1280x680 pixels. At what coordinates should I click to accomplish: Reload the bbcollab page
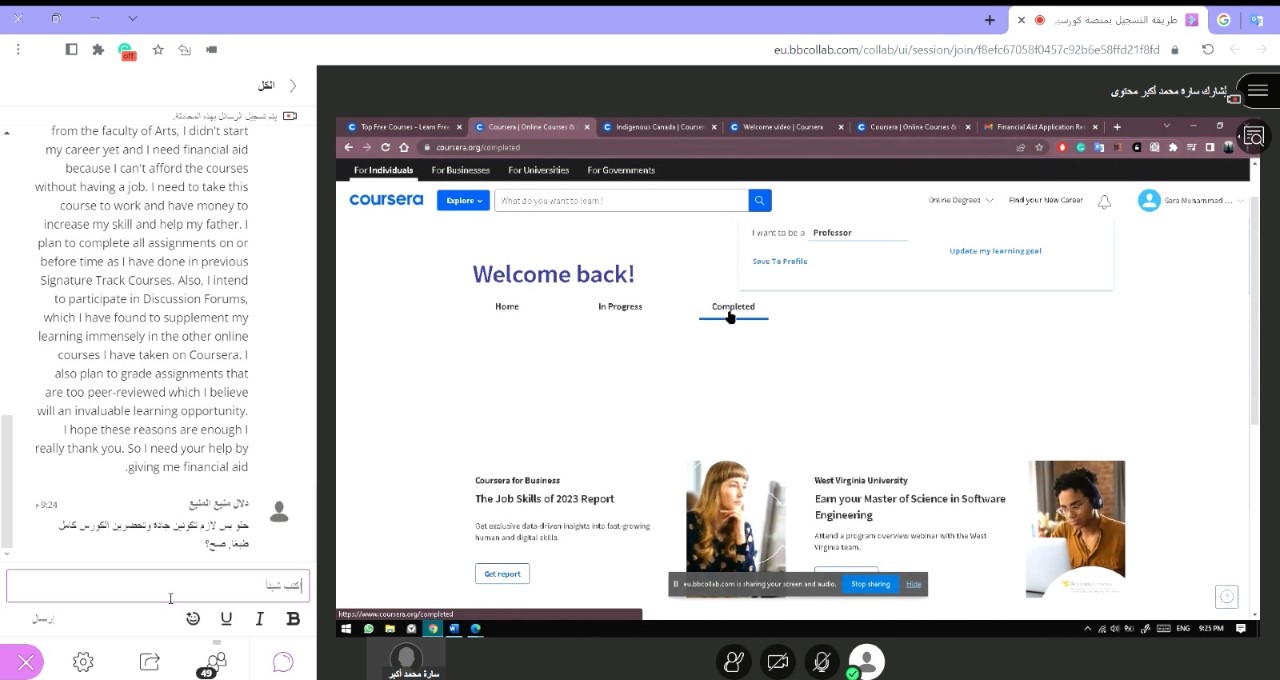coord(1207,49)
